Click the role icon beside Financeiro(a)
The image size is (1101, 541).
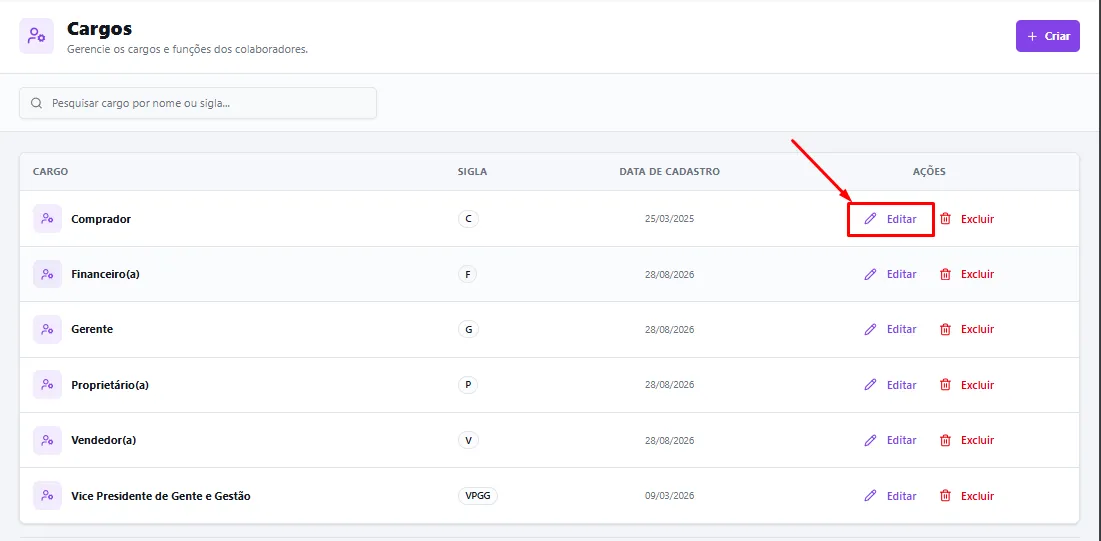click(x=47, y=274)
